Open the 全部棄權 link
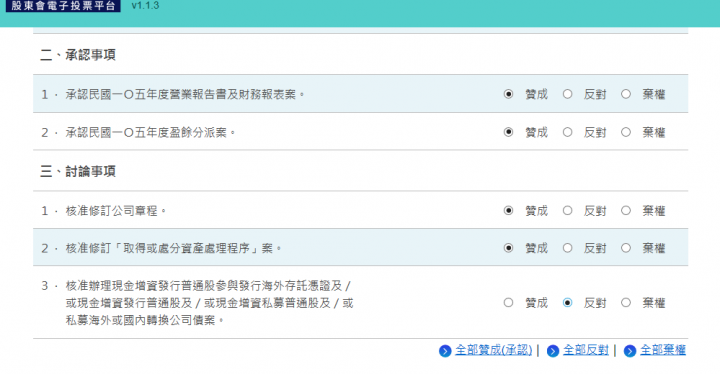This screenshot has width=720, height=374. (x=663, y=350)
